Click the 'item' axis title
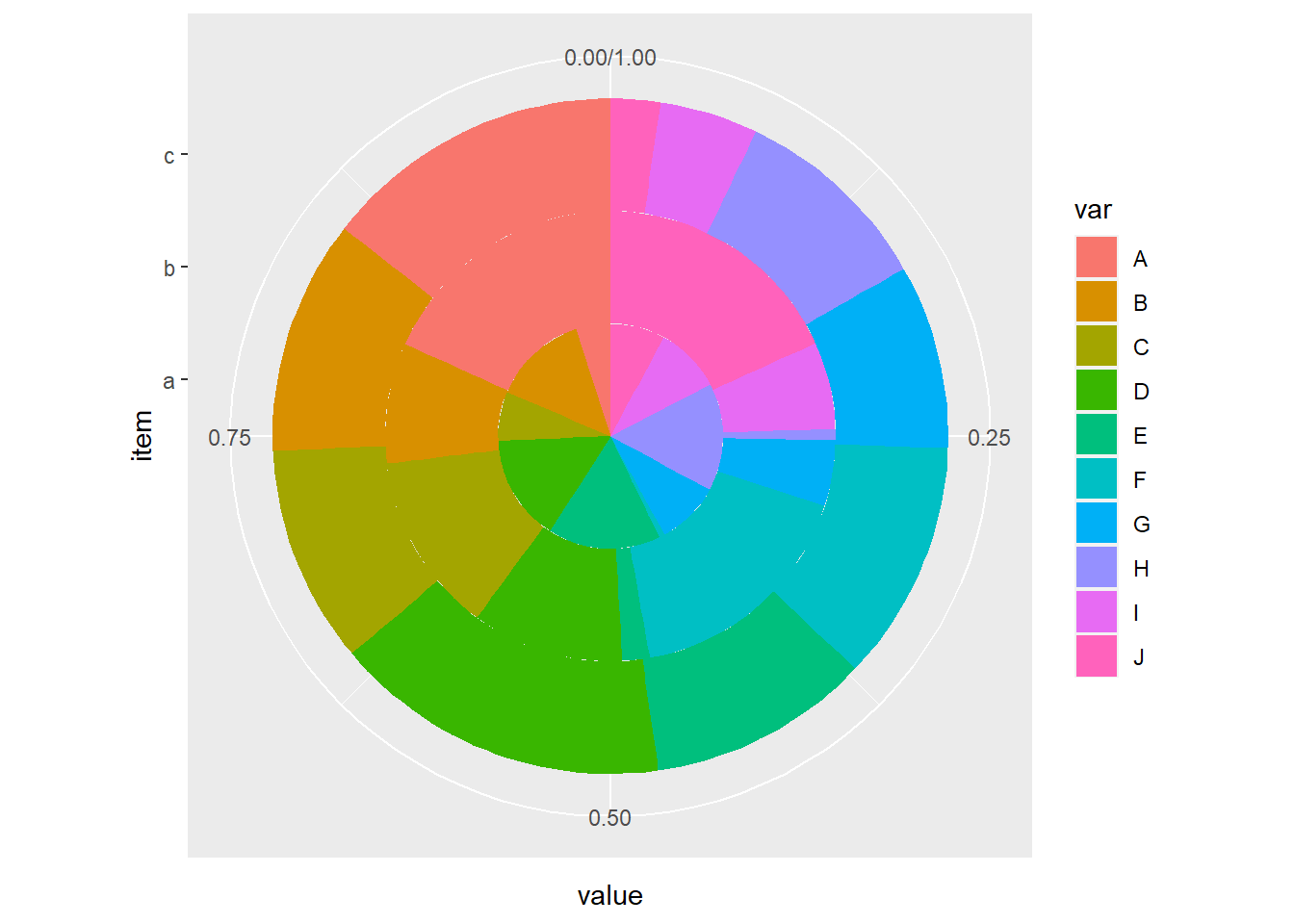The height and width of the screenshot is (924, 1294). tap(142, 436)
